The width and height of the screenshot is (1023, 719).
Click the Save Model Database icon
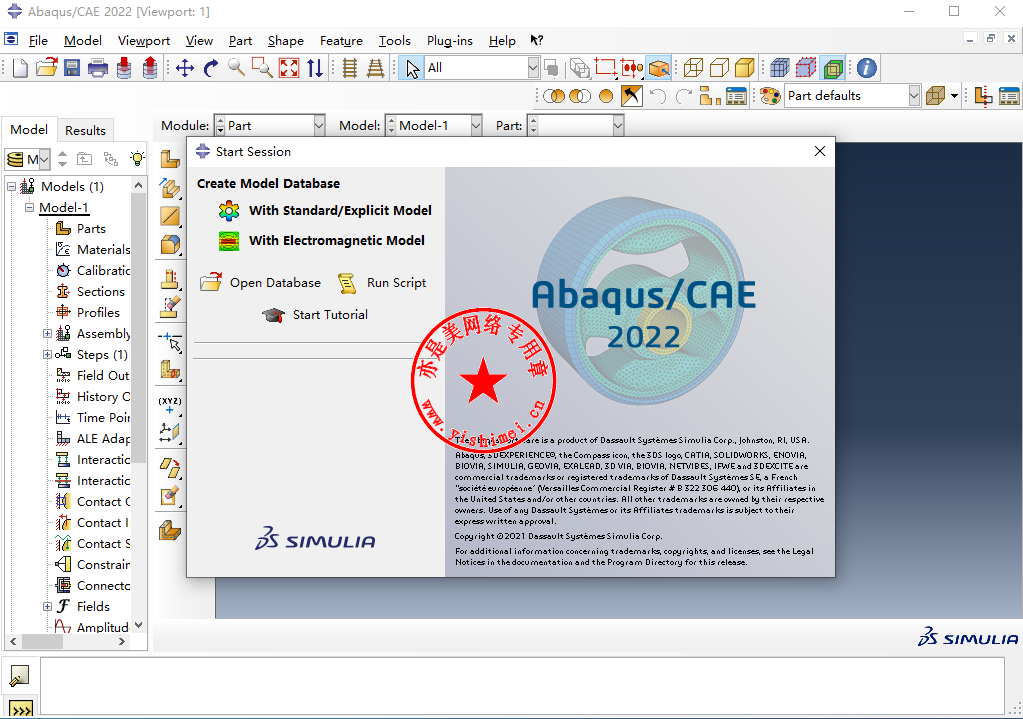pos(72,68)
